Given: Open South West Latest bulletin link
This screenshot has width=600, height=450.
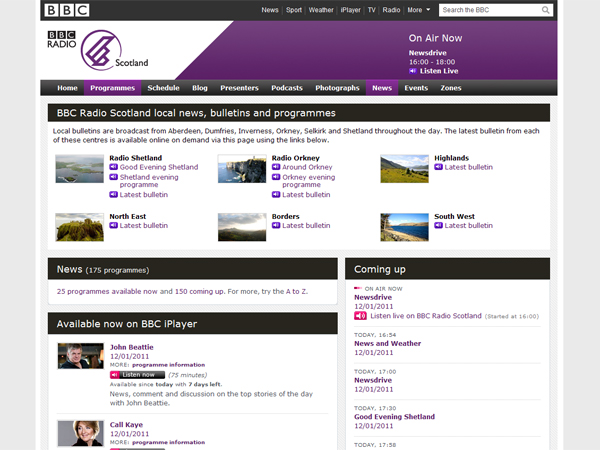Looking at the screenshot, I should pyautogui.click(x=469, y=225).
